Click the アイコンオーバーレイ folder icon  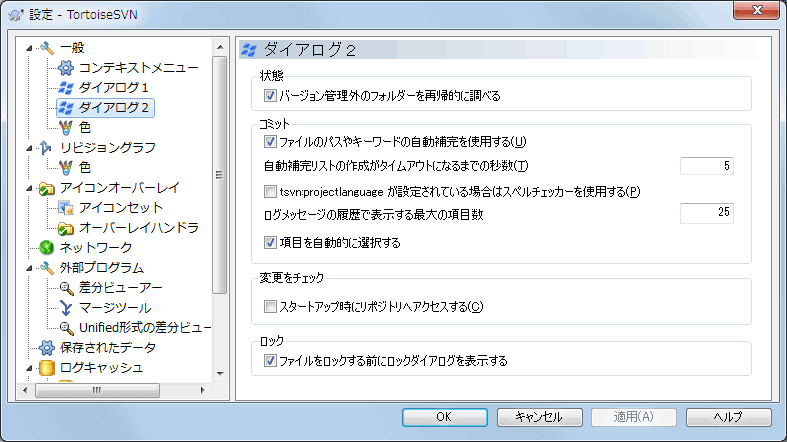[47, 188]
